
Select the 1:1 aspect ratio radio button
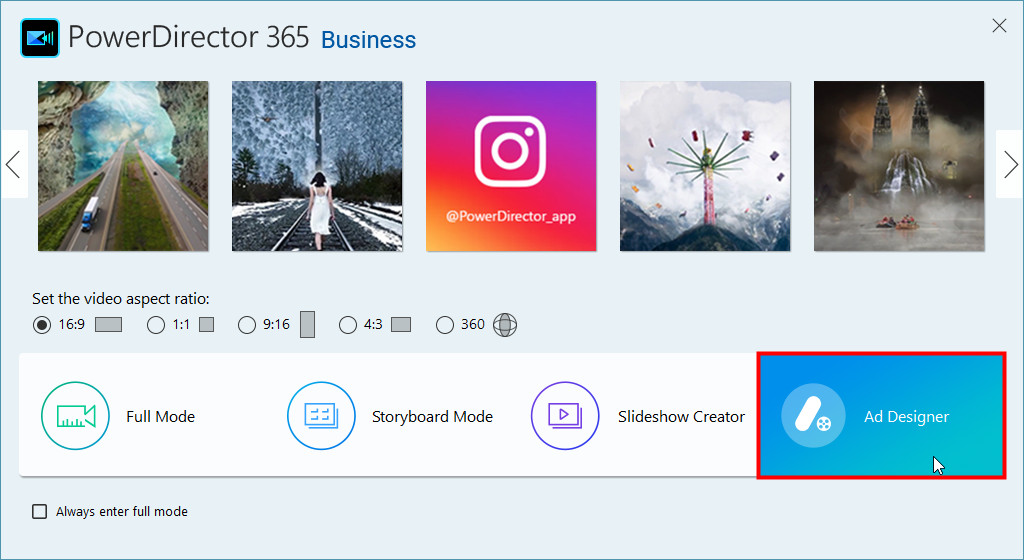pyautogui.click(x=156, y=325)
